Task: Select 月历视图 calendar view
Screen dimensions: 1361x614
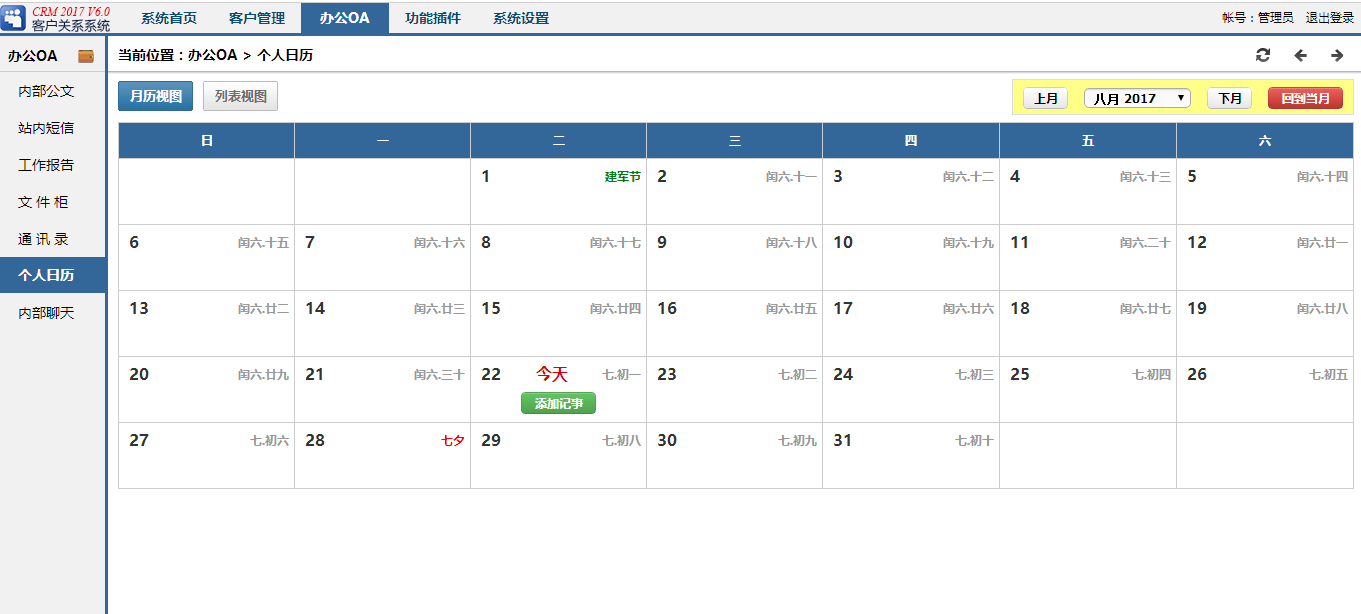Action: pos(155,96)
